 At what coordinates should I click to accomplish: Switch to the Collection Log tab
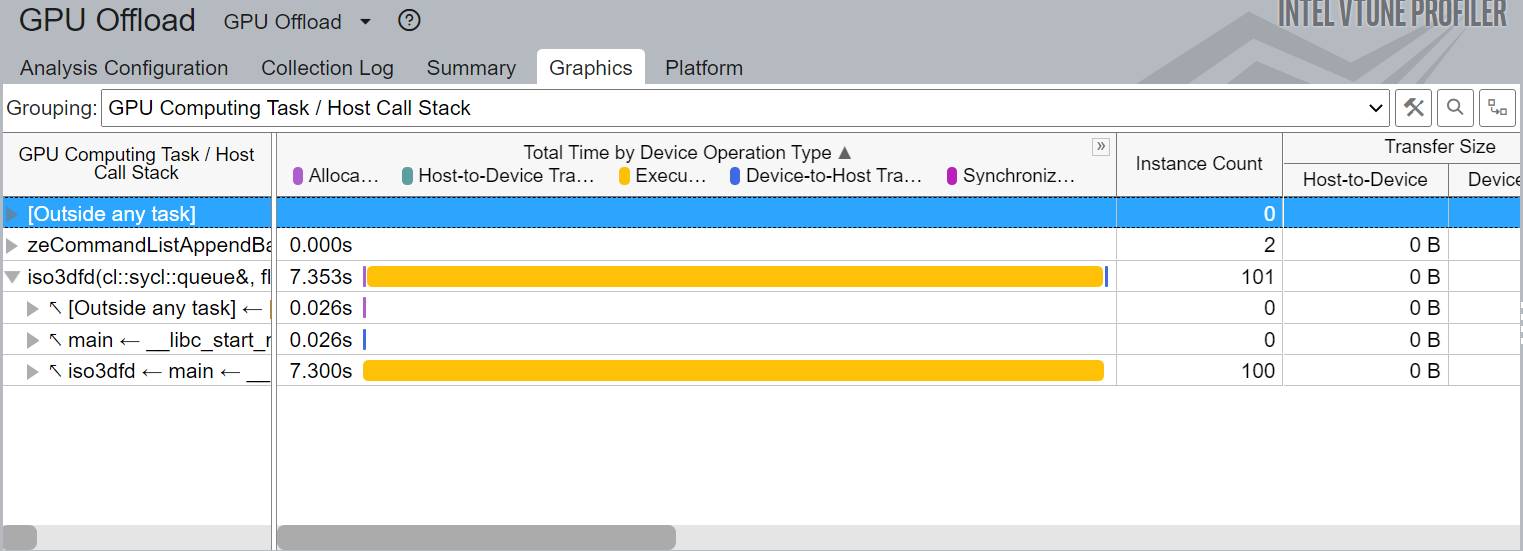(x=327, y=68)
